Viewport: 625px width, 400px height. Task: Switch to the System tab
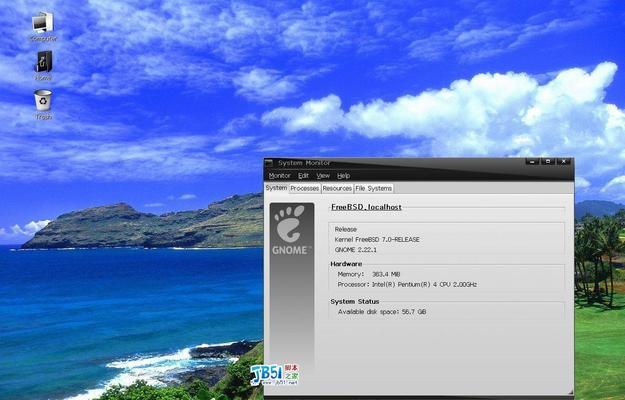276,188
